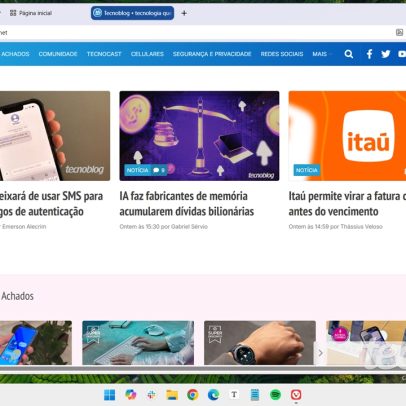
Task: Go to the COMUNIDADE section
Action: (x=58, y=54)
